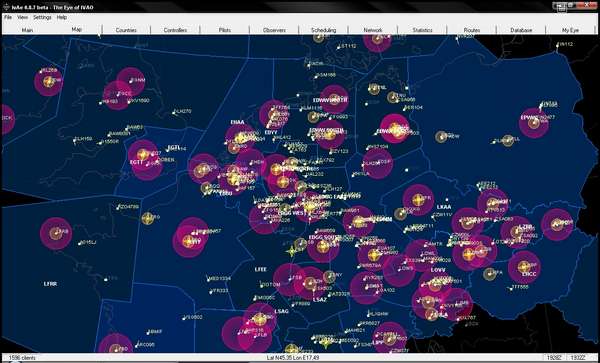
Task: Select the LSAZ sector label
Action: pyautogui.click(x=320, y=300)
